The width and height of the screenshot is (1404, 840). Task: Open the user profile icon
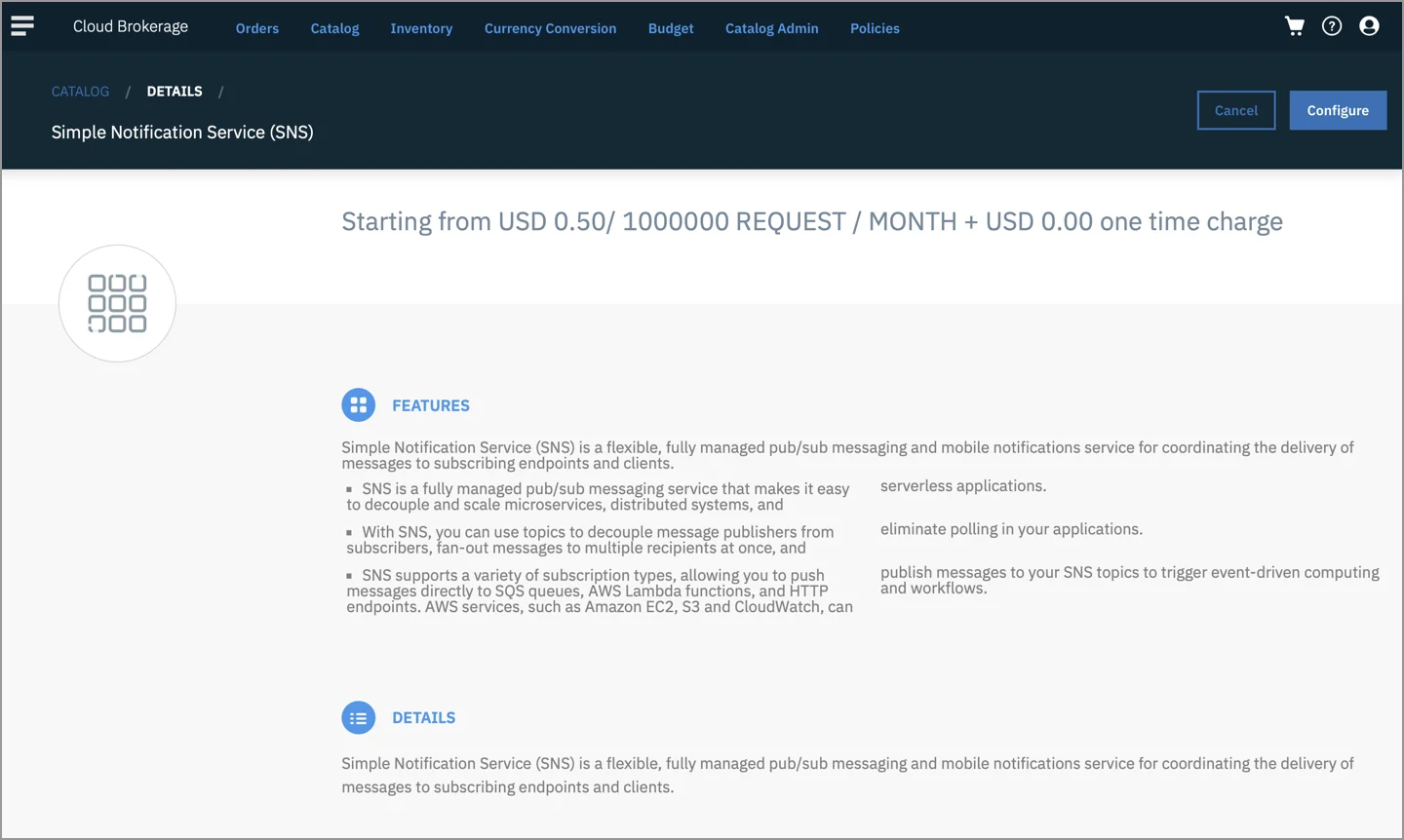coord(1369,26)
